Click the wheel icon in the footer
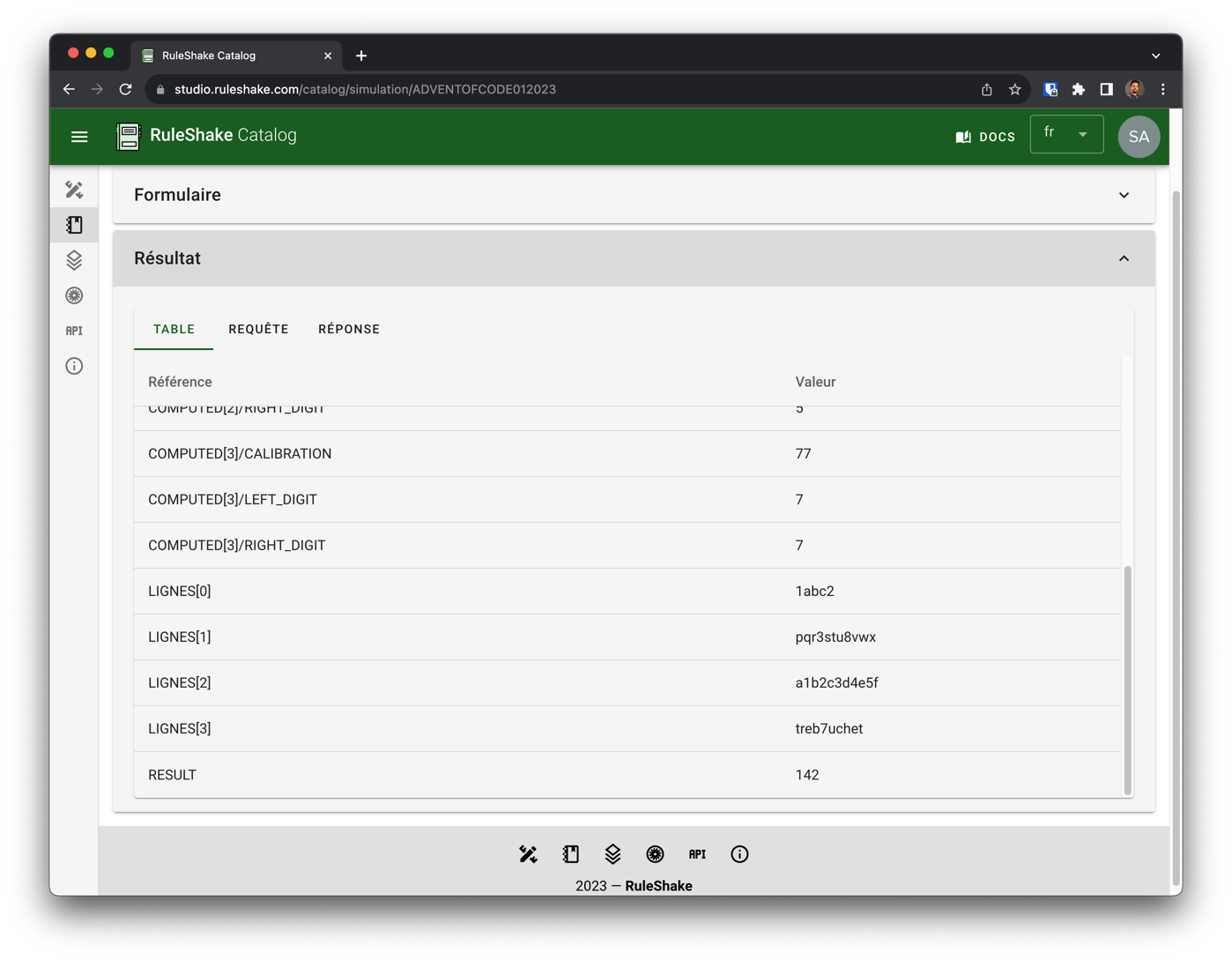The height and width of the screenshot is (961, 1232). [655, 853]
